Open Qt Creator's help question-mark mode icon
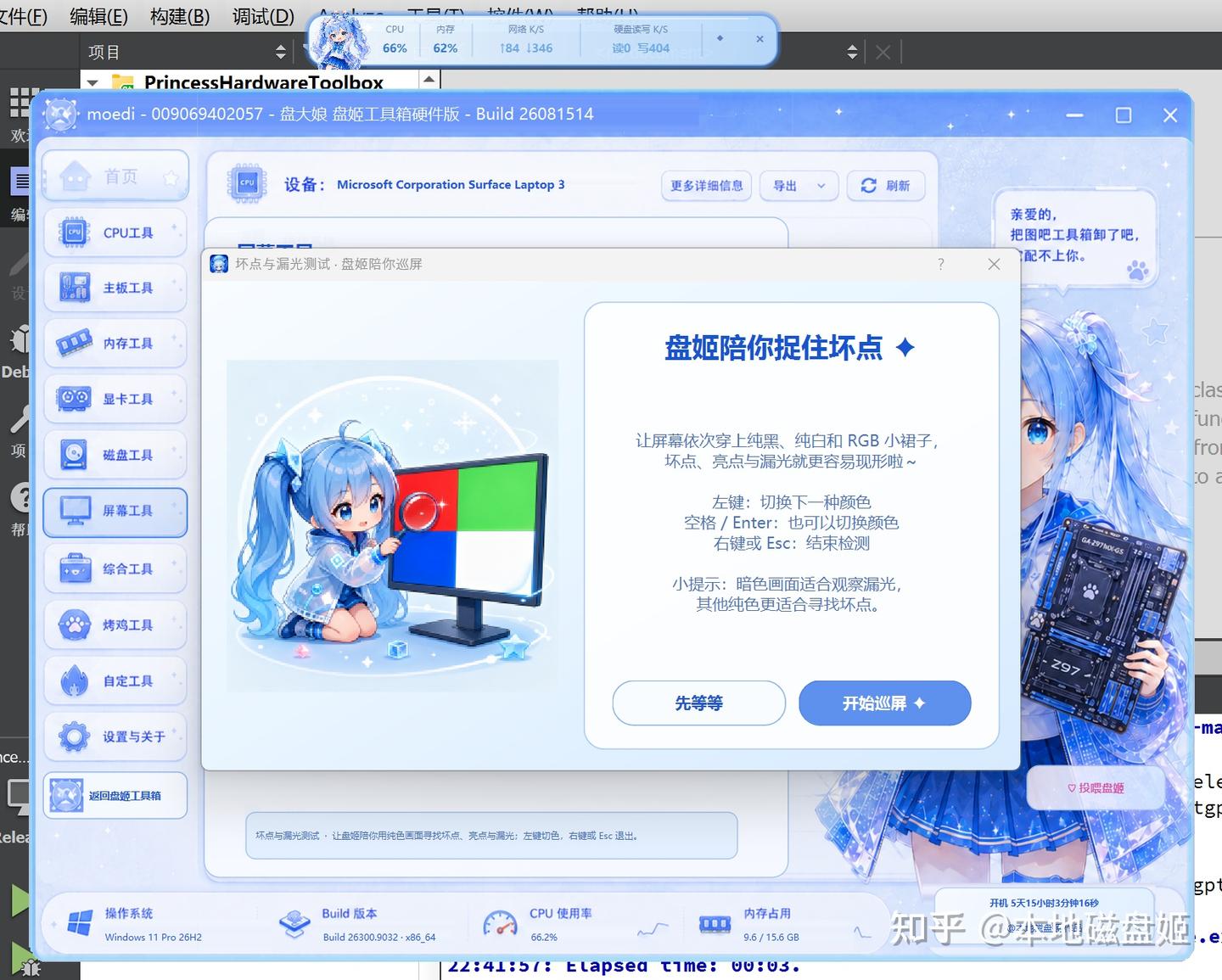 20,497
